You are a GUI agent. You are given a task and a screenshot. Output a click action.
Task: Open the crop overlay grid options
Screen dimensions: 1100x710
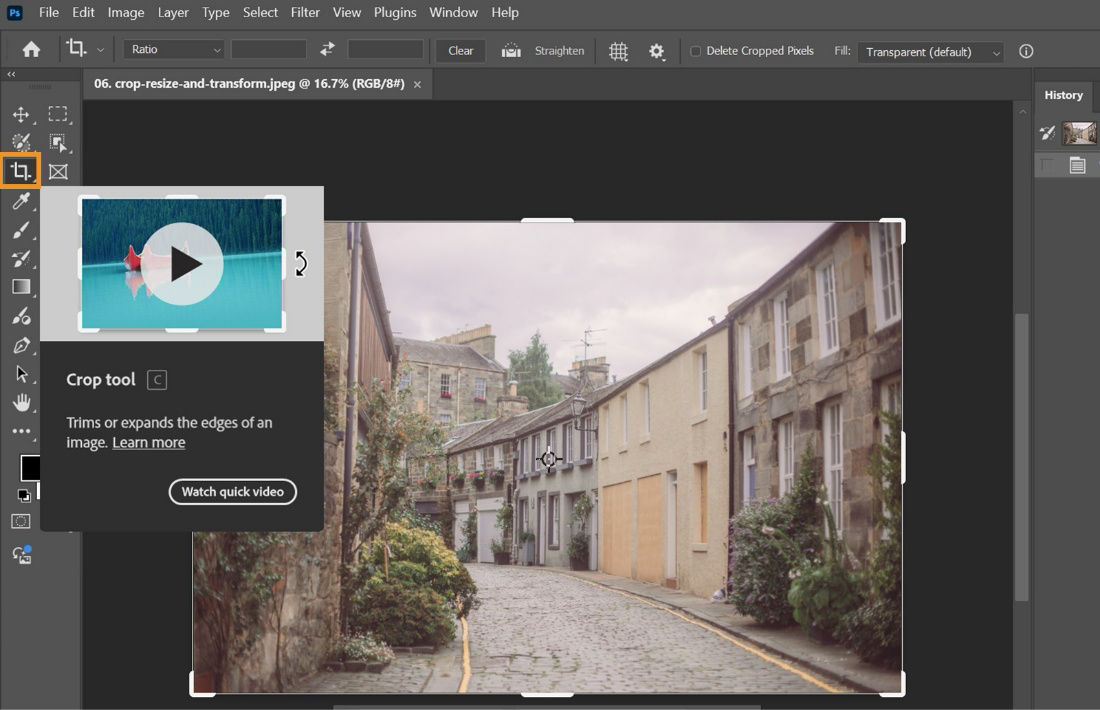coord(617,50)
